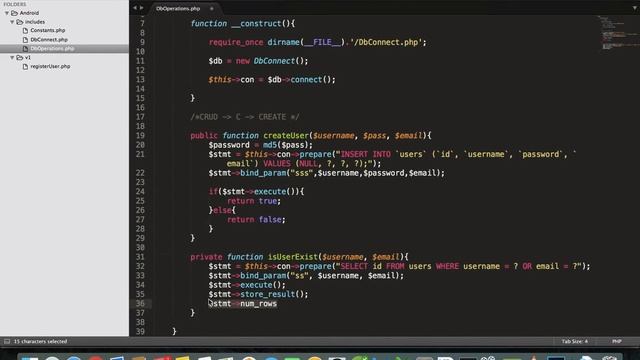Viewport: 640px width, 360px height.
Task: Click 'SELECT' keyword on line 32
Action: (354, 266)
